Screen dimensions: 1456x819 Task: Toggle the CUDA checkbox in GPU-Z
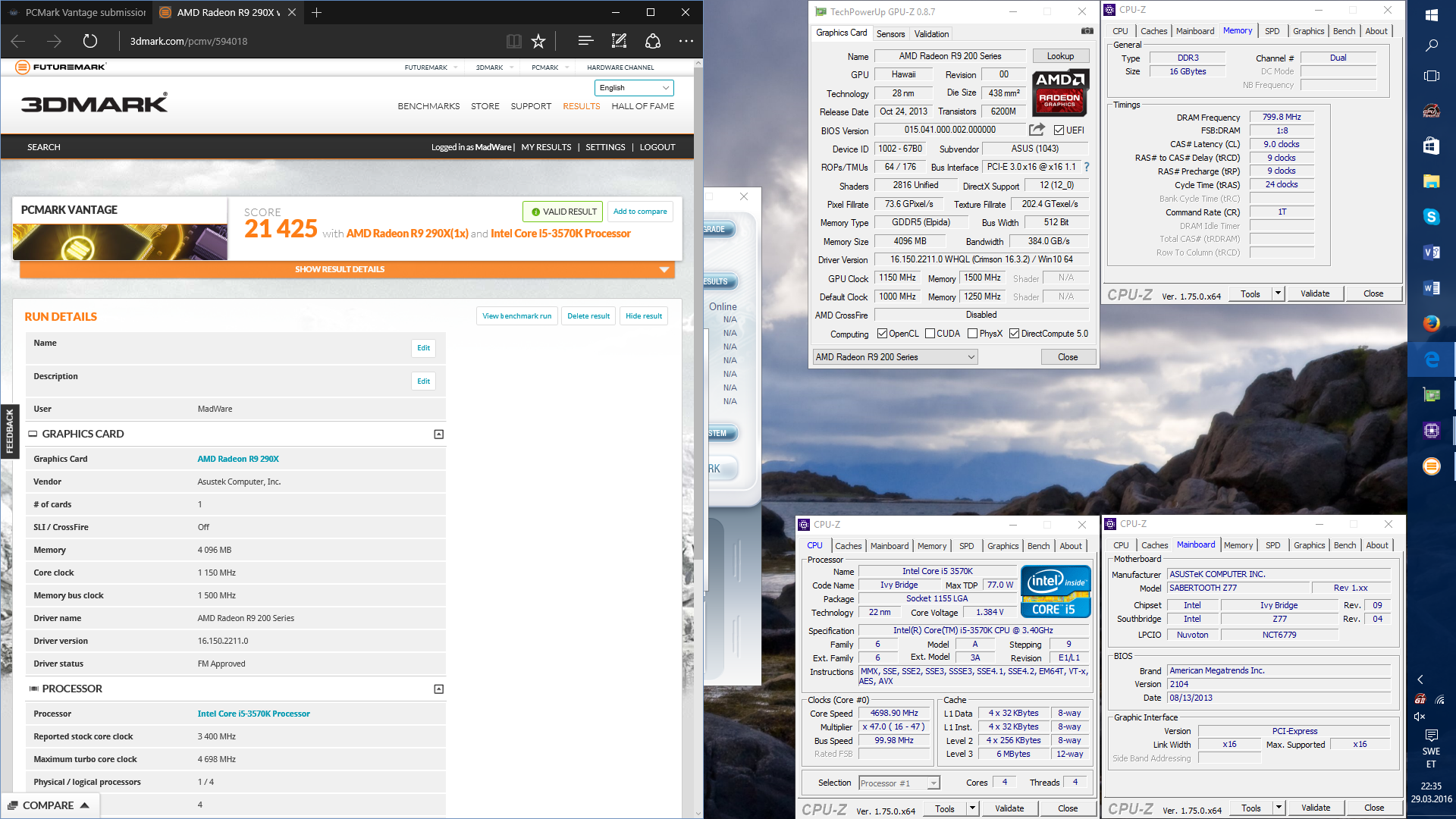click(x=930, y=334)
